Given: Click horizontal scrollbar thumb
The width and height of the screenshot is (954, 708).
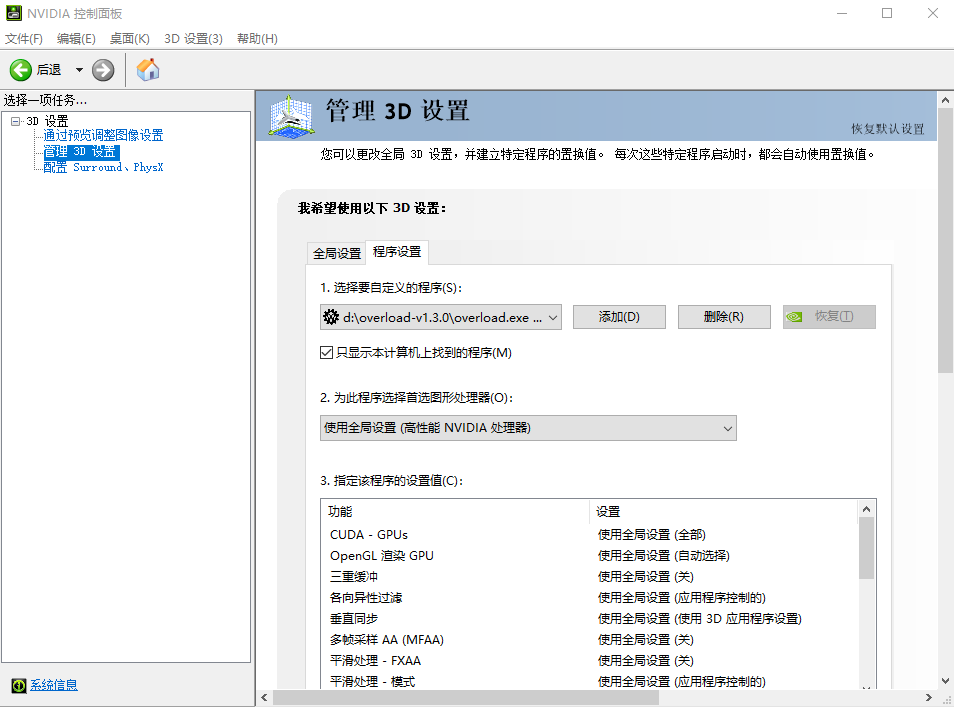Looking at the screenshot, I should (466, 698).
